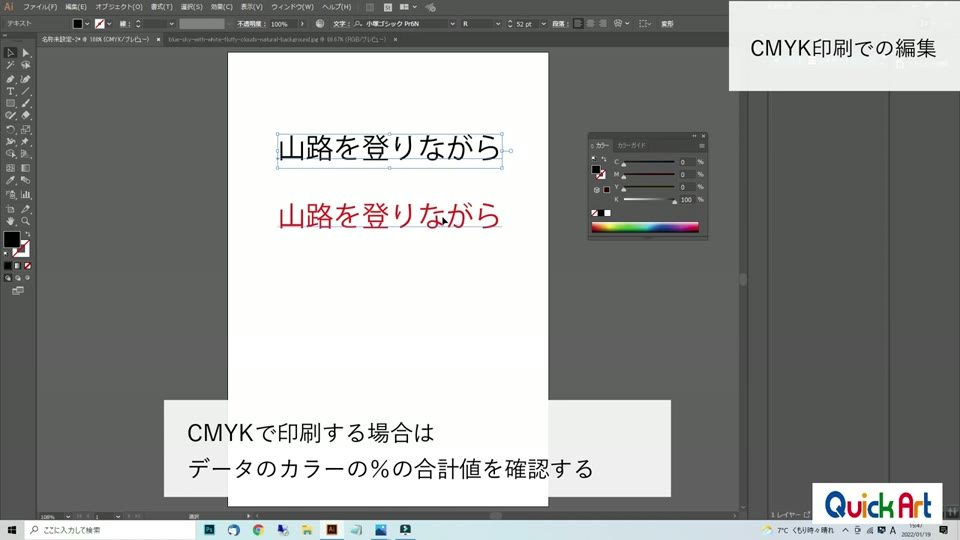
Task: Apply Gradient mode button in toolbox
Action: (18, 266)
